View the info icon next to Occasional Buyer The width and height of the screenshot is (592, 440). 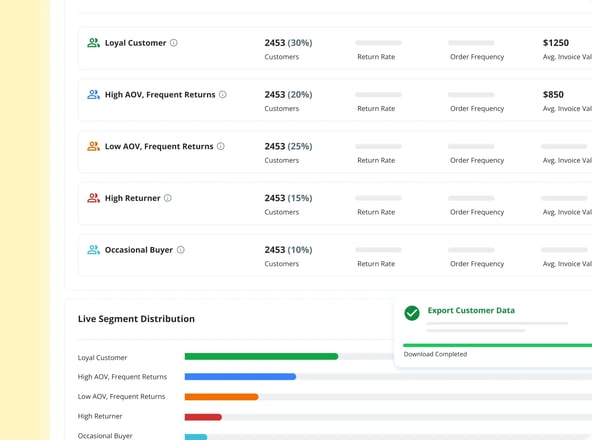coord(181,250)
